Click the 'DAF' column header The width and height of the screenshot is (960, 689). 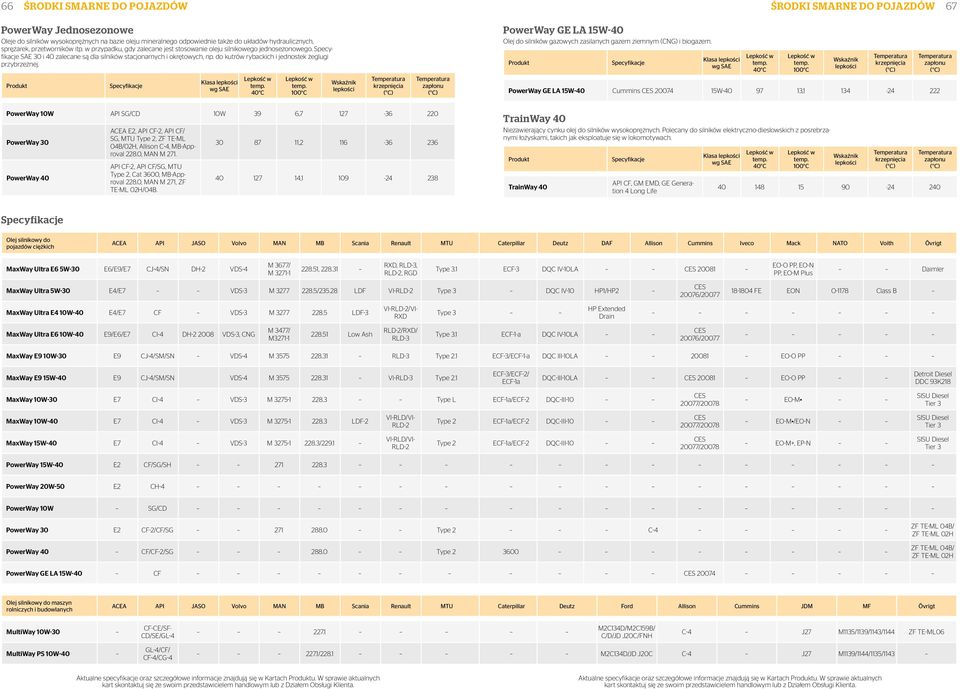tap(607, 243)
